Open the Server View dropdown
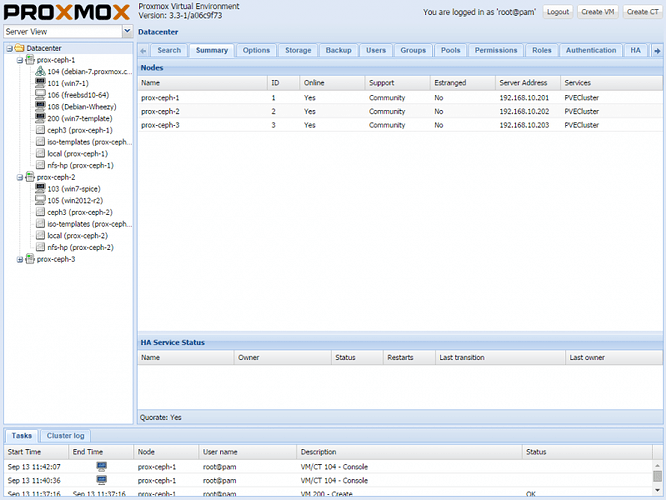This screenshot has height=500, width=666. (127, 32)
